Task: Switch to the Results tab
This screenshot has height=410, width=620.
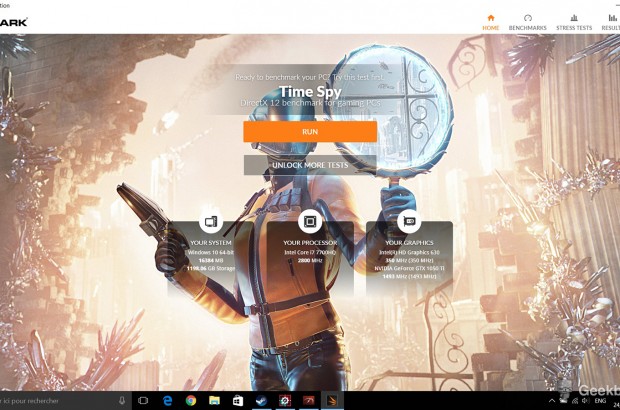Action: point(611,28)
